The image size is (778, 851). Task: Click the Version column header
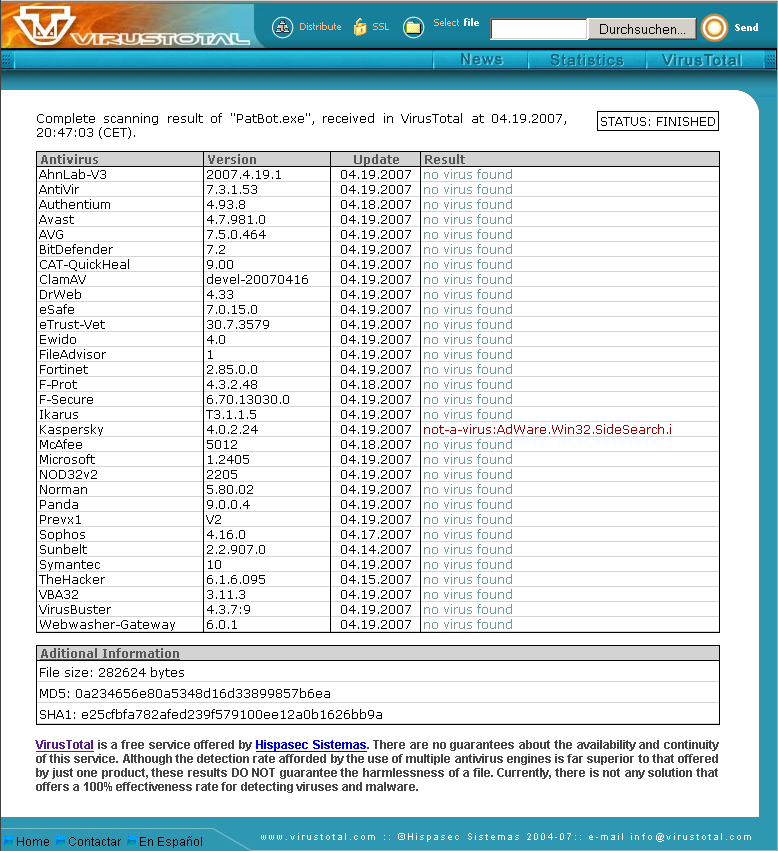click(x=267, y=159)
